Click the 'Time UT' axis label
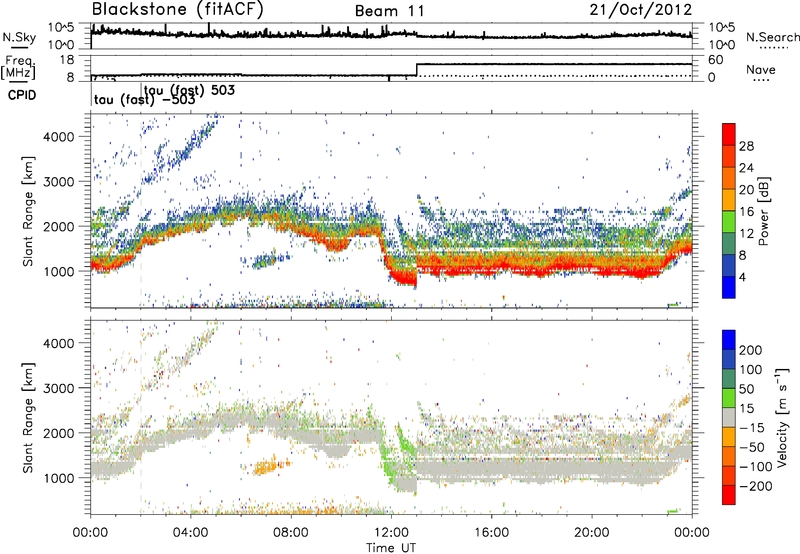 tap(391, 548)
